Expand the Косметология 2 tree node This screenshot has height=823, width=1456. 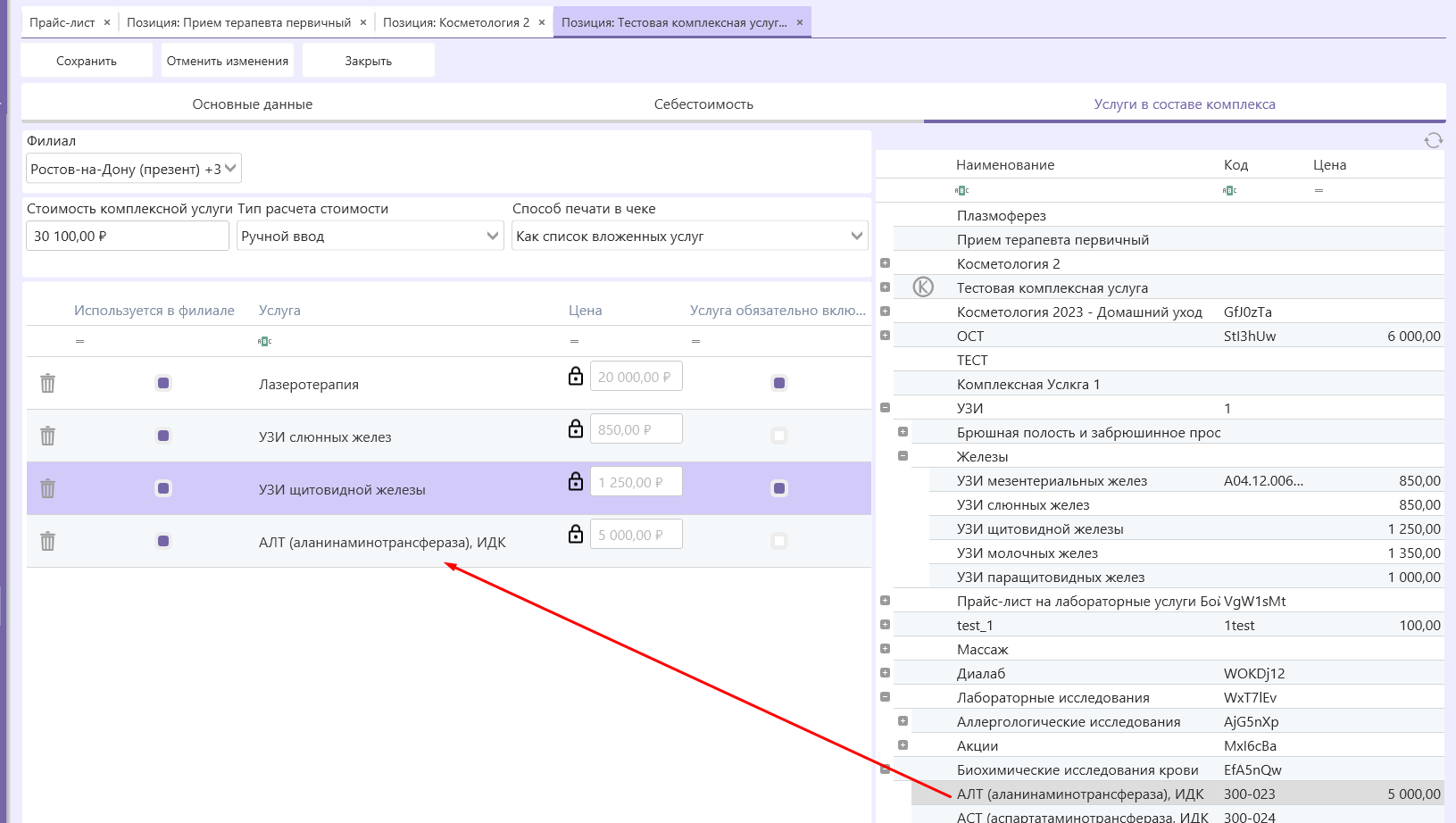coord(885,263)
